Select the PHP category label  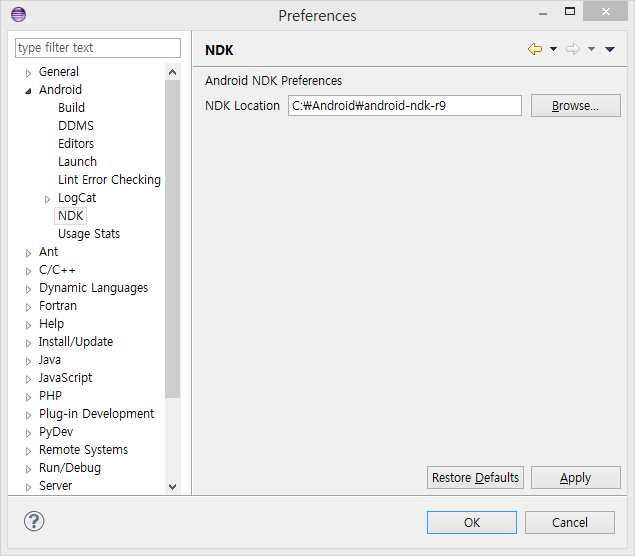click(50, 396)
